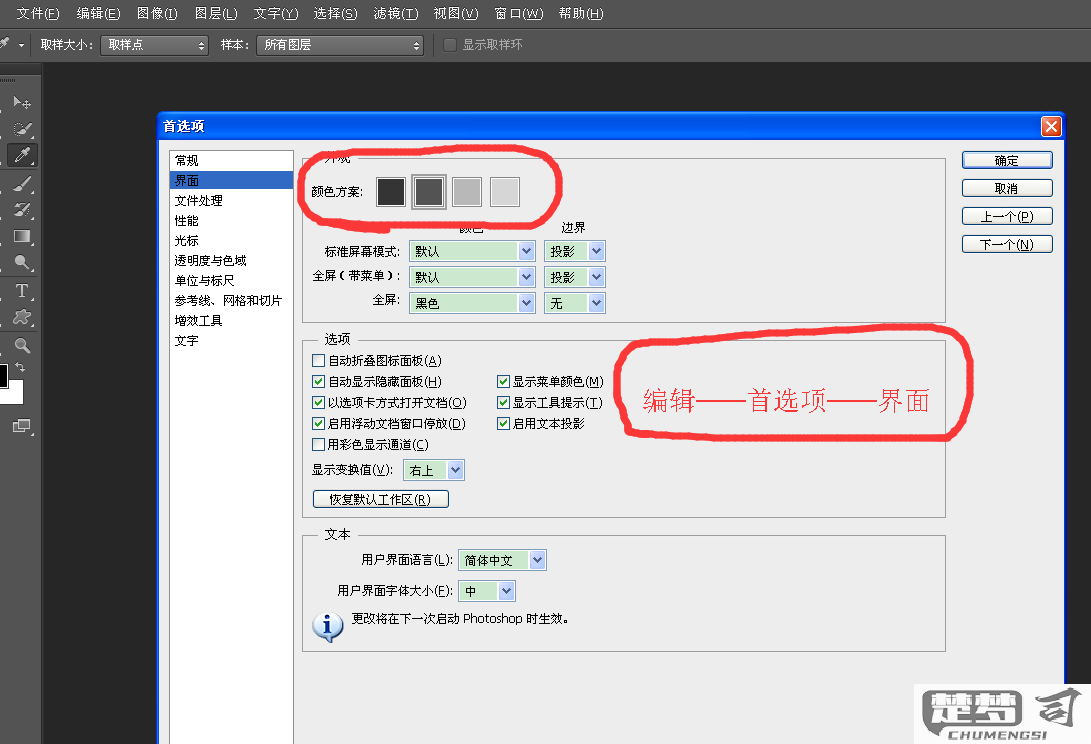Image resolution: width=1091 pixels, height=744 pixels.
Task: Select the Gradient tool
Action: (22, 236)
